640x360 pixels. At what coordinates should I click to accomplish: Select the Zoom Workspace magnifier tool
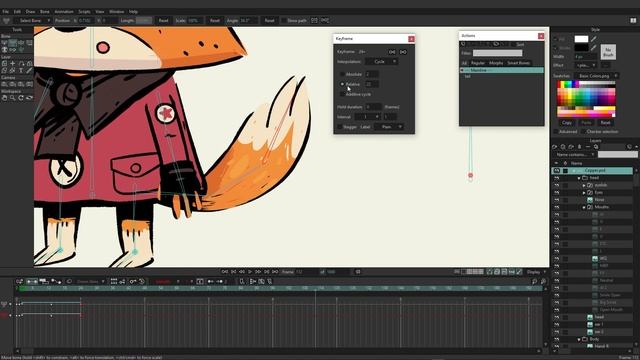[x=13, y=98]
